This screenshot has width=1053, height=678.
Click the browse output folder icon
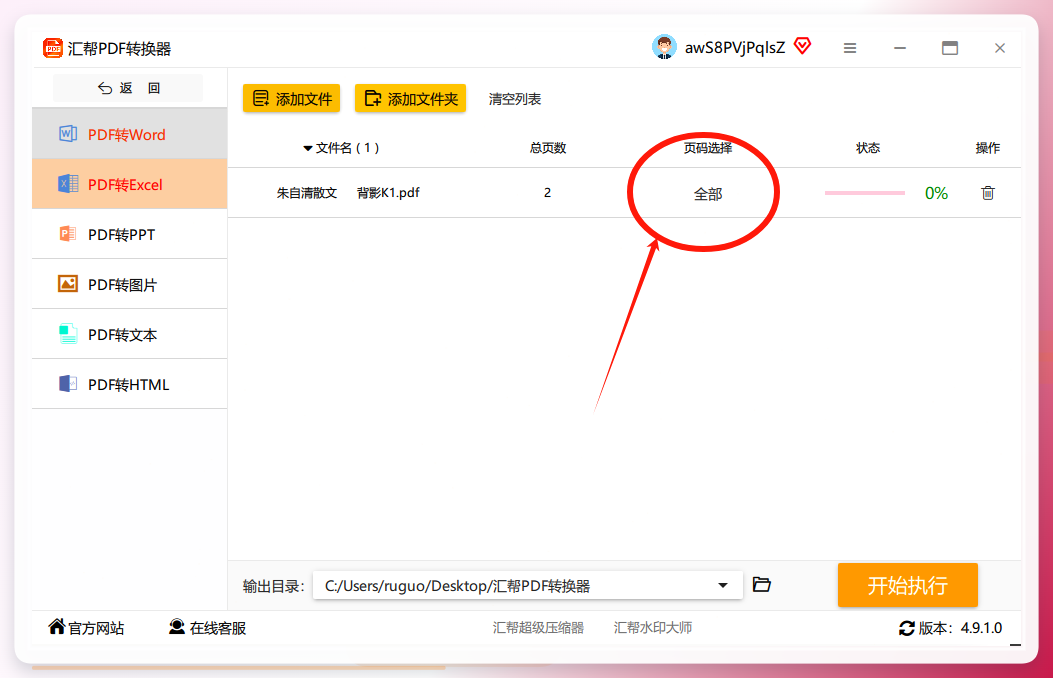pos(762,585)
